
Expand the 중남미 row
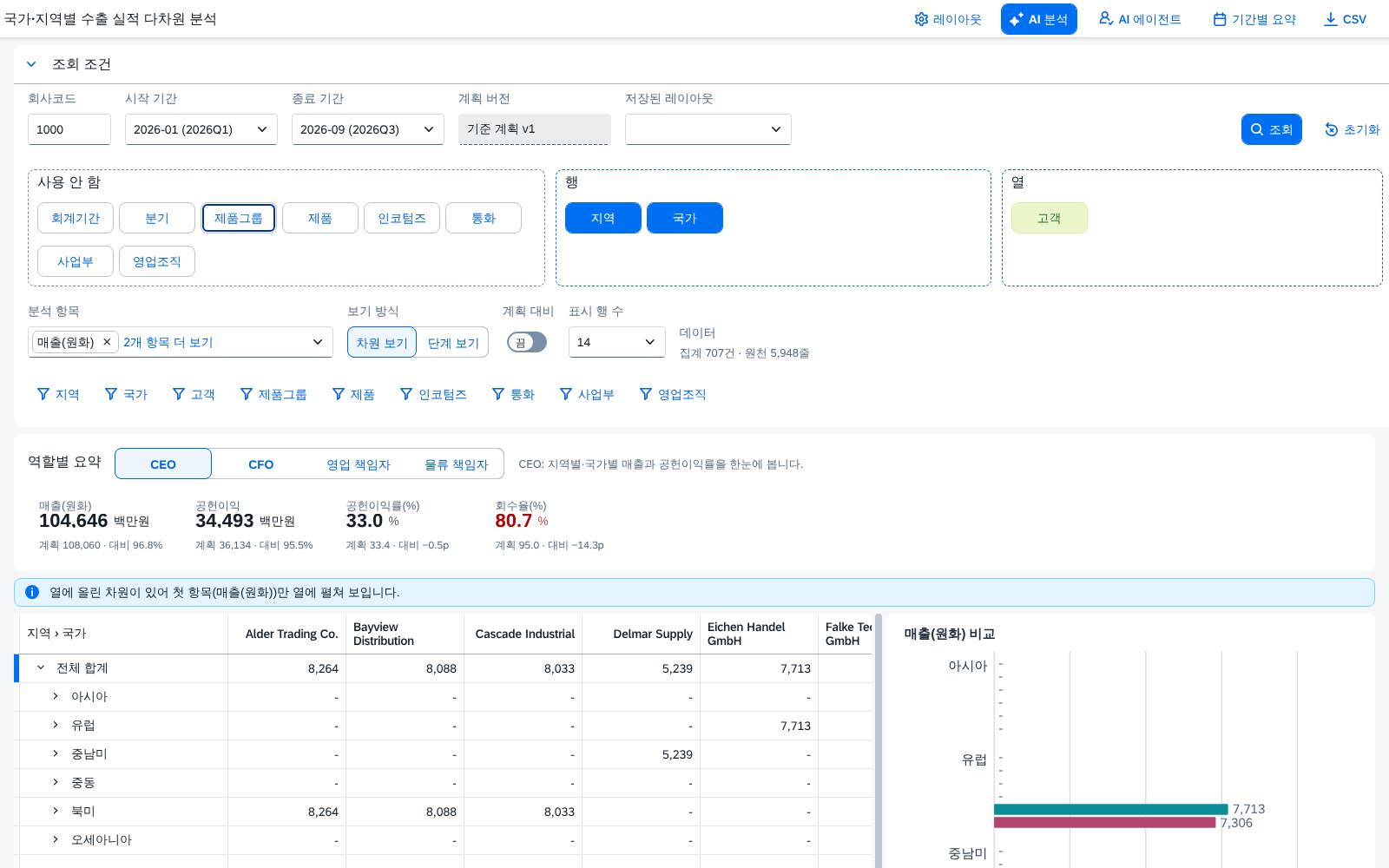tap(55, 753)
